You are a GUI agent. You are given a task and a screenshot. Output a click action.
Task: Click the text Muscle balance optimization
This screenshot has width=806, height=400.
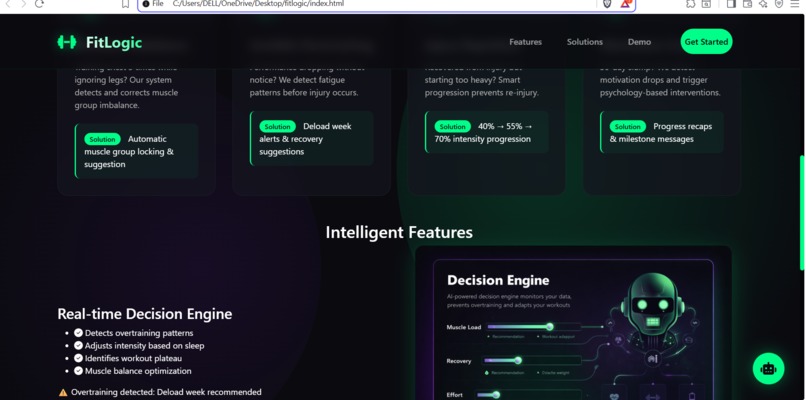(x=138, y=371)
